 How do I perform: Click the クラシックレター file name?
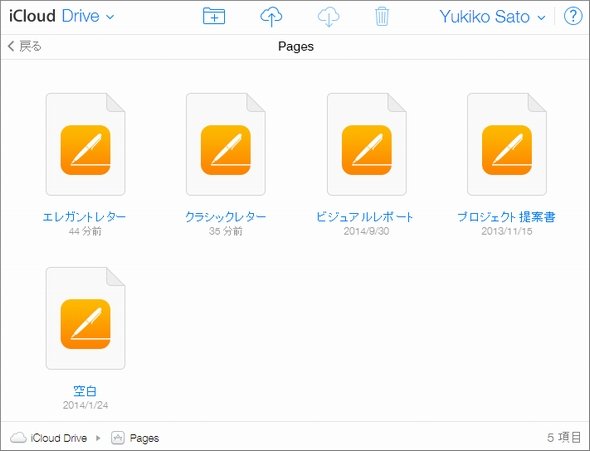coord(225,217)
